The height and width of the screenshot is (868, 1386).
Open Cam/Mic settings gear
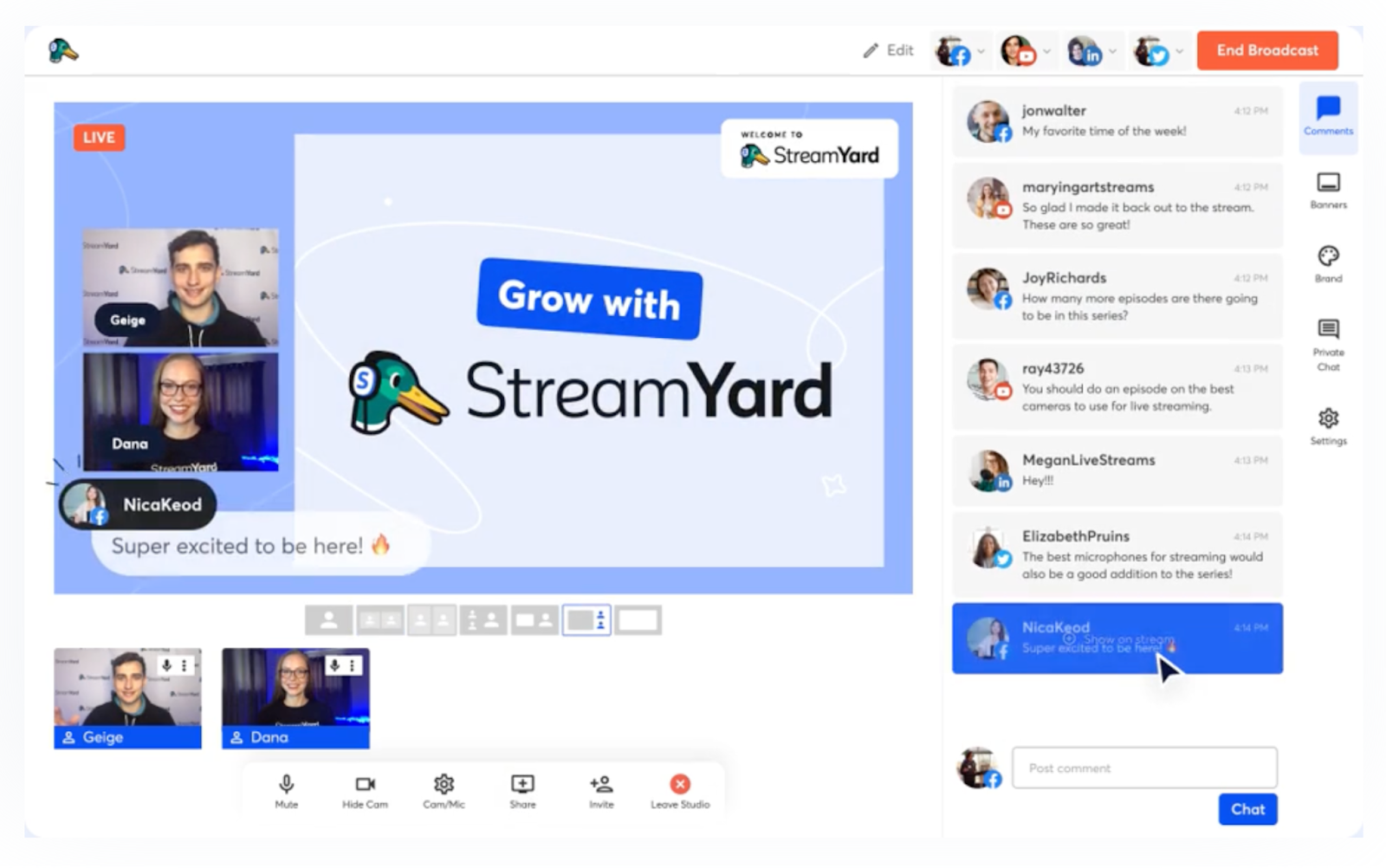(x=444, y=791)
